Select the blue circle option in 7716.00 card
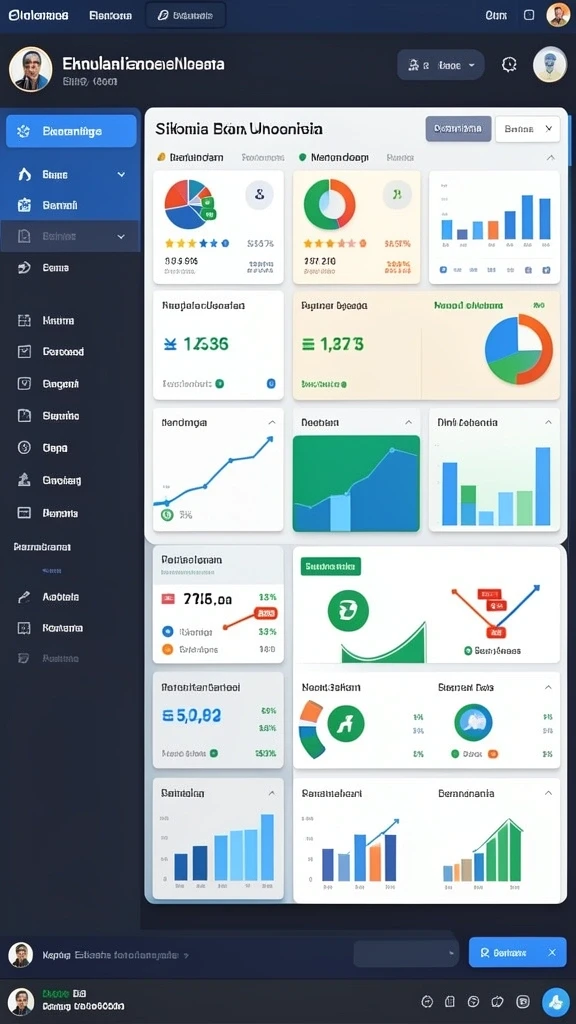The width and height of the screenshot is (576, 1024). (x=167, y=632)
